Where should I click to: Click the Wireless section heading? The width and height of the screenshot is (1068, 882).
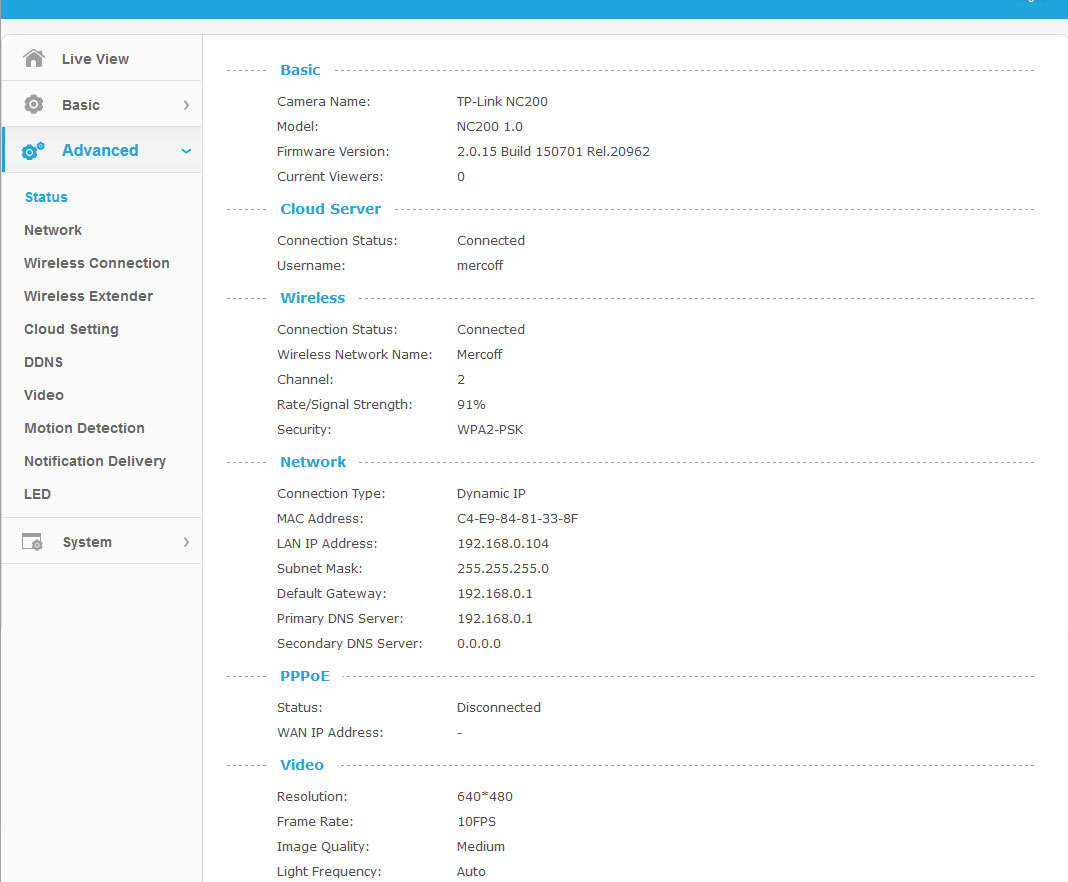click(313, 298)
